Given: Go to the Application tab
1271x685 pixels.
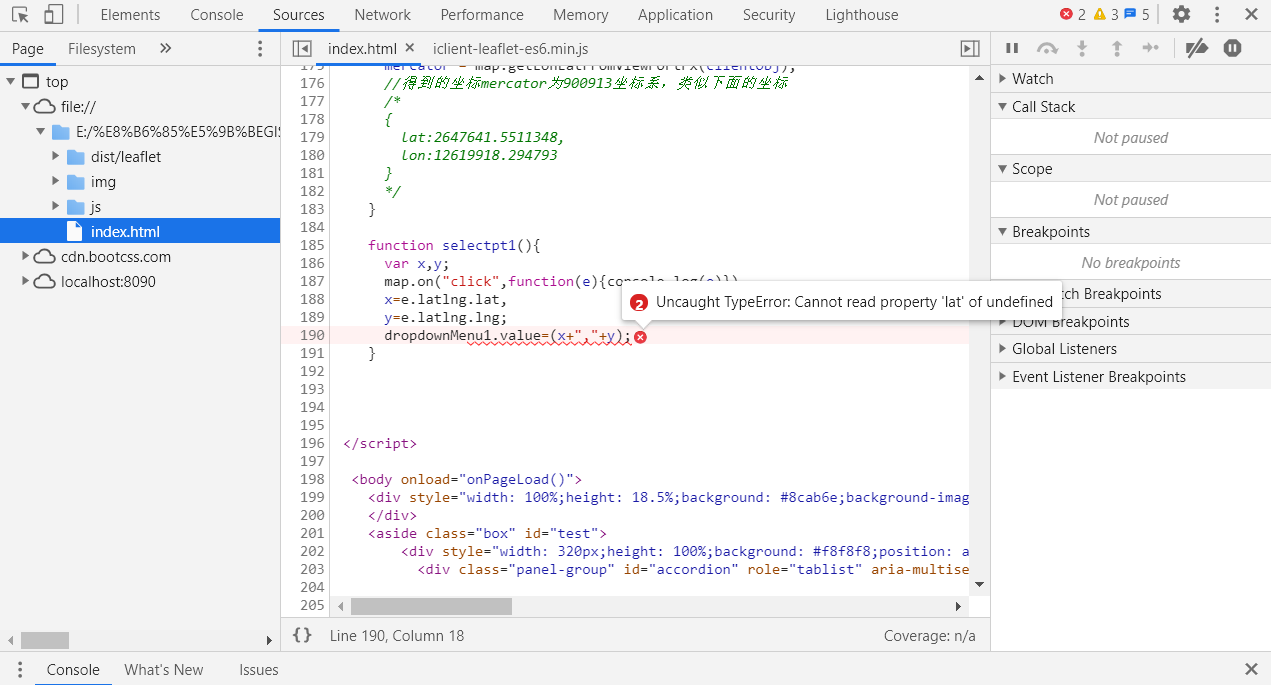Looking at the screenshot, I should [x=676, y=15].
